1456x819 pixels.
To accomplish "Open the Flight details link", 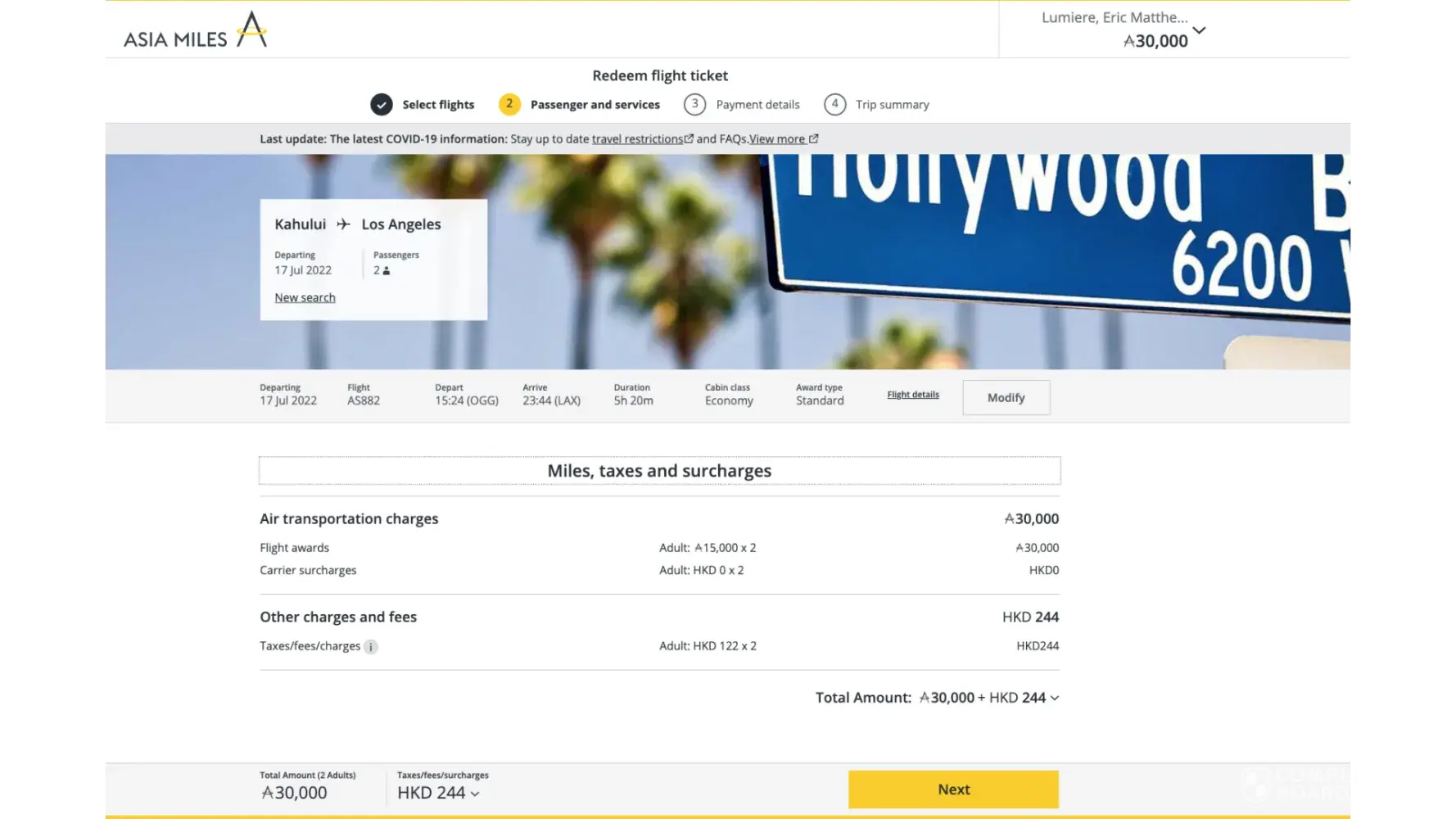I will (x=913, y=395).
